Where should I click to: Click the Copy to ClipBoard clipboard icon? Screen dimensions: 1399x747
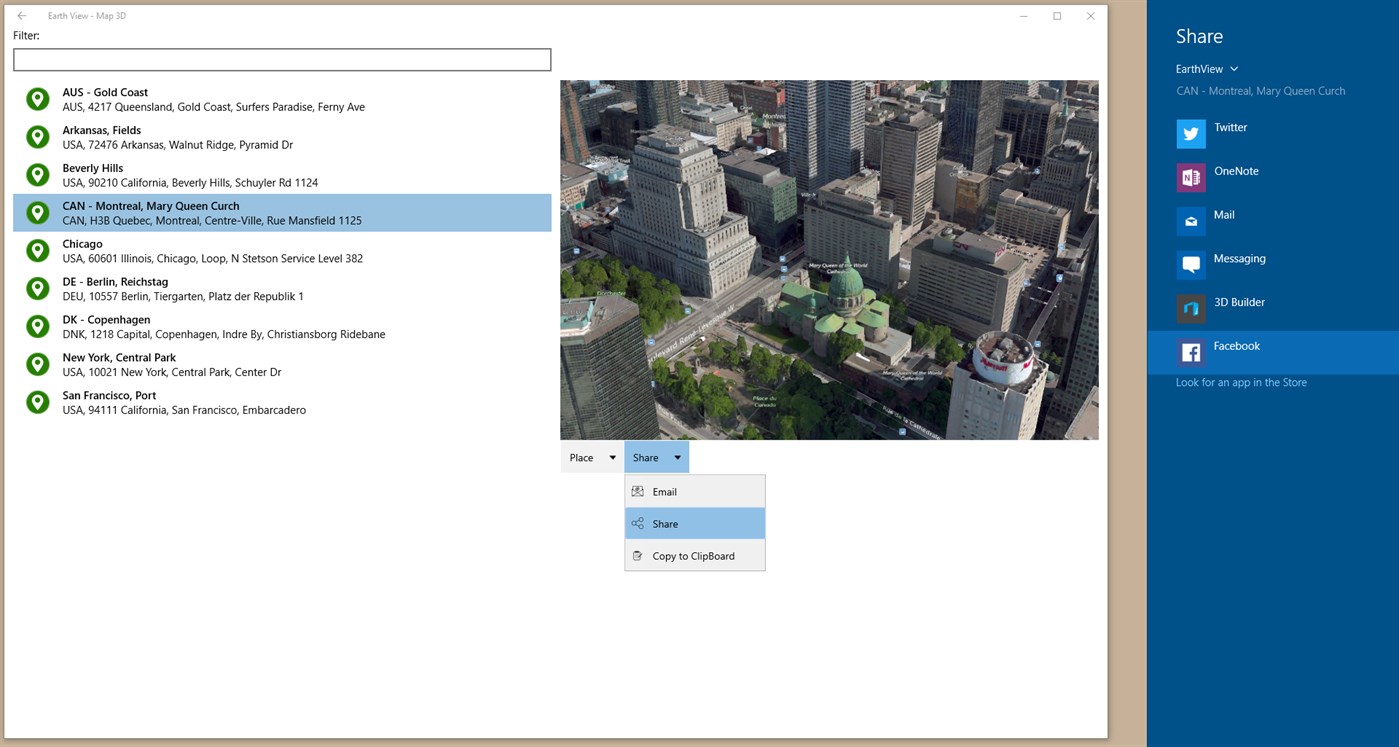point(639,555)
